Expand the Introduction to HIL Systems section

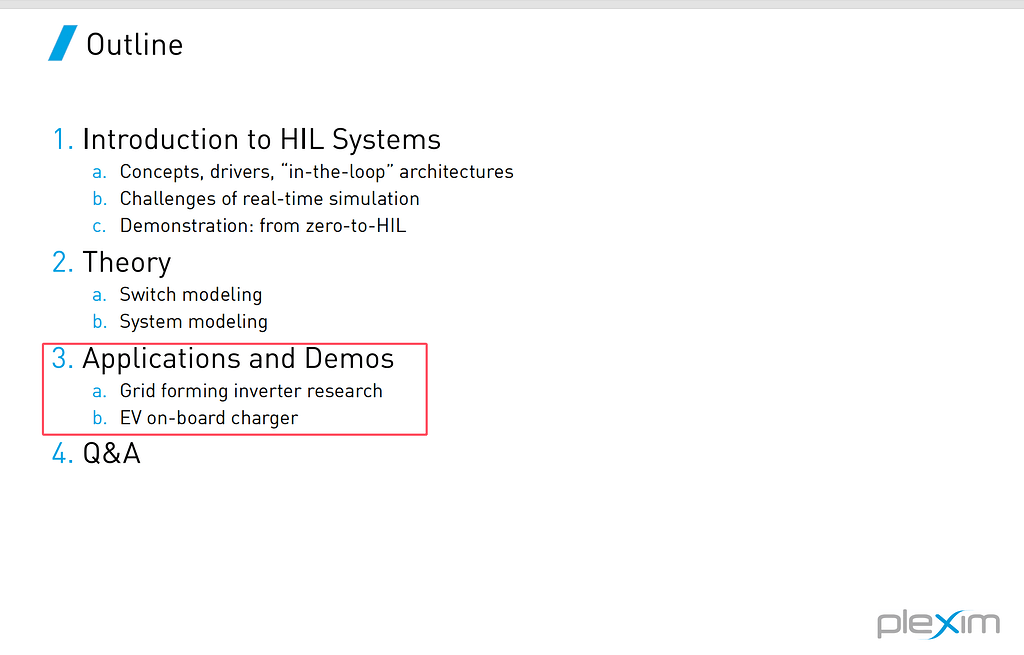(261, 139)
